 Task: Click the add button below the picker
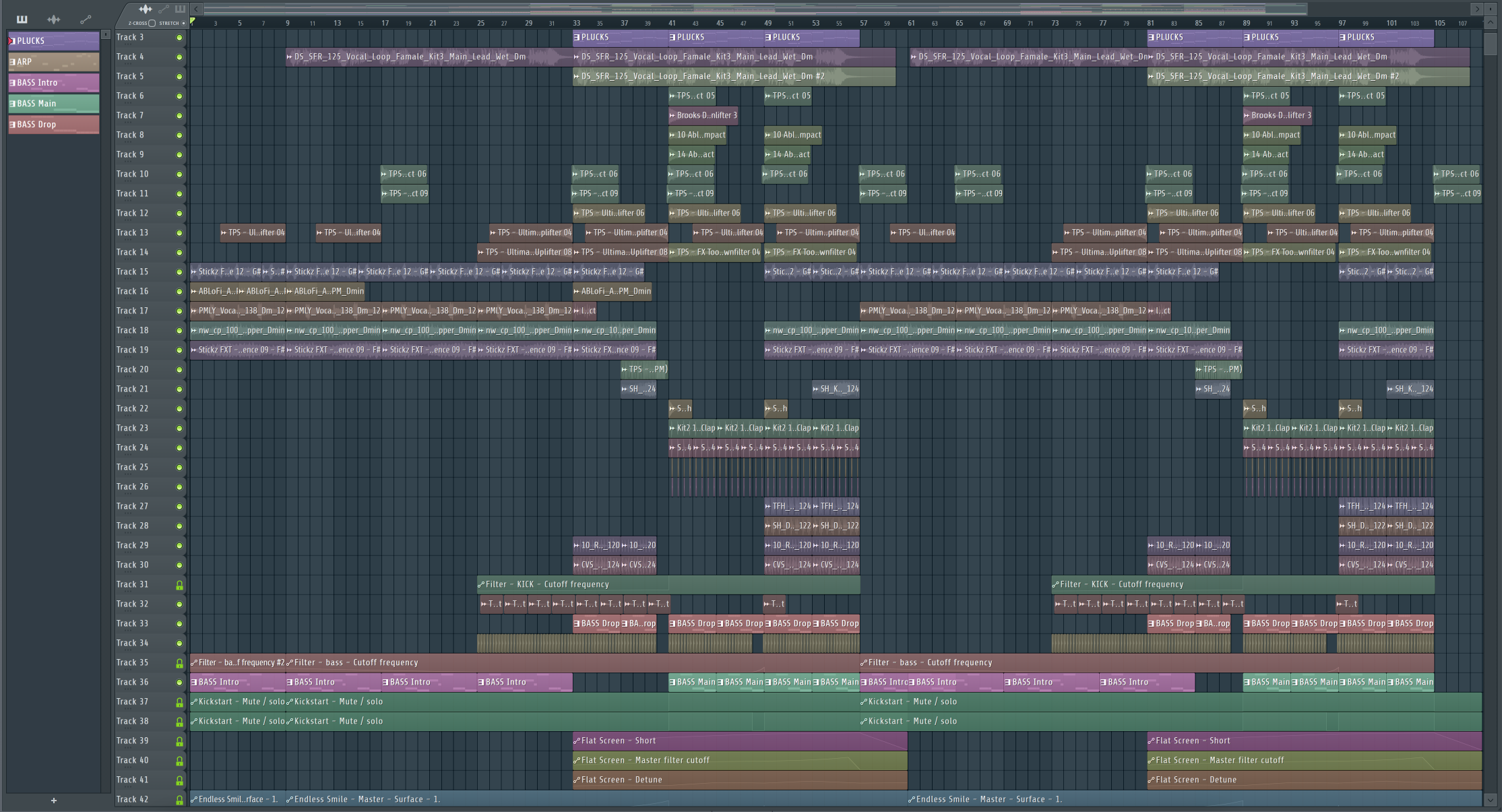tap(54, 801)
